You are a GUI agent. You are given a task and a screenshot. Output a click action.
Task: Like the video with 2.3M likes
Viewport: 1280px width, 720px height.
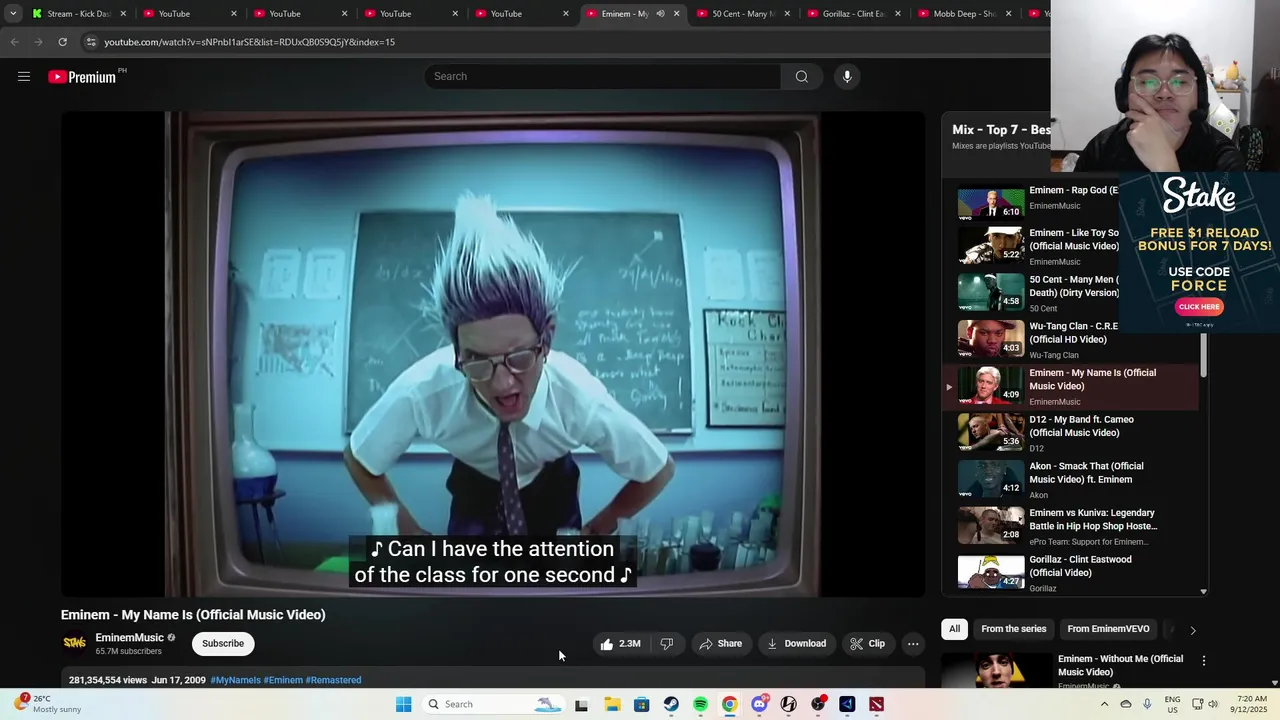(x=620, y=644)
